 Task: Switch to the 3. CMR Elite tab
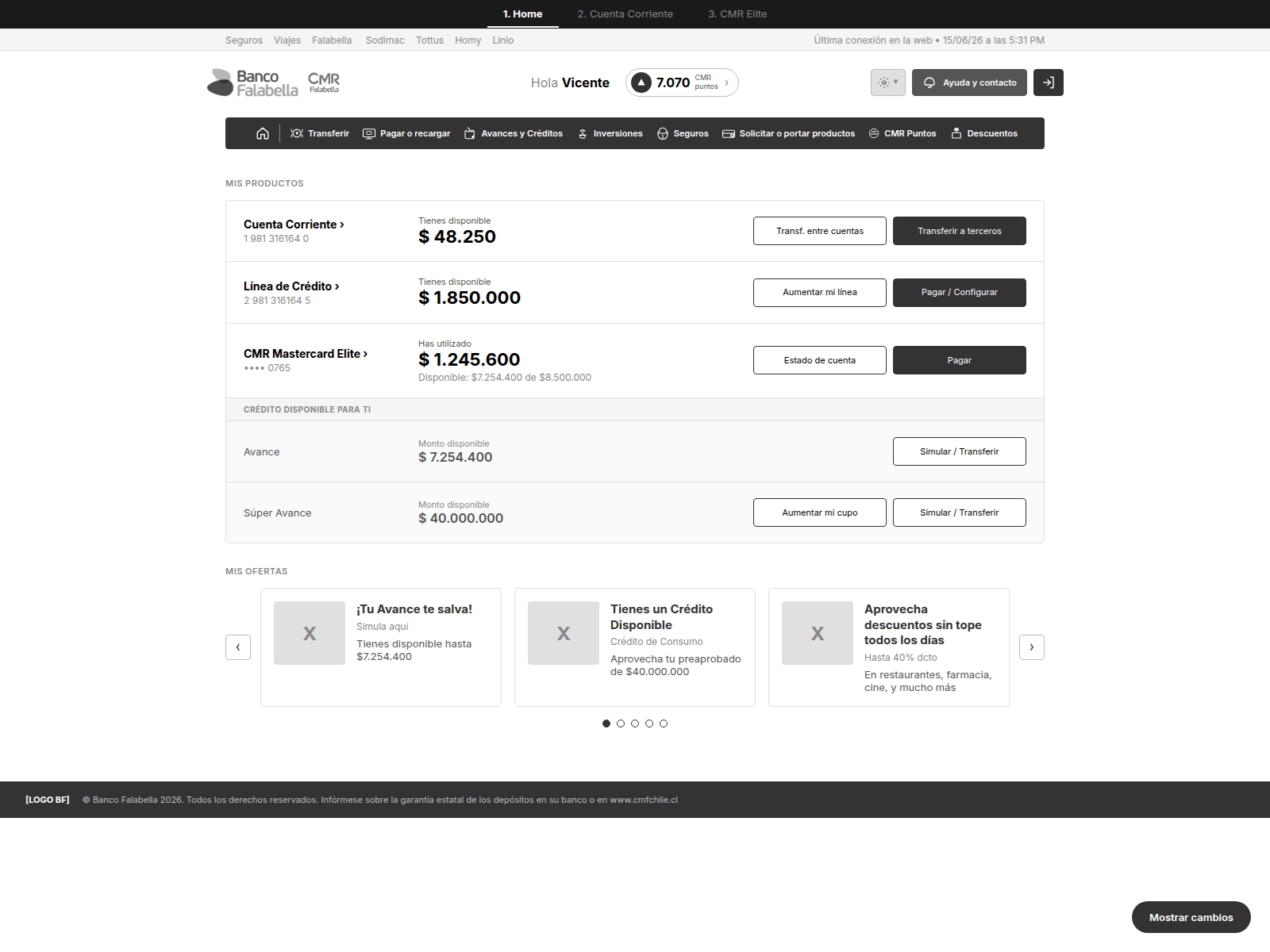[737, 14]
